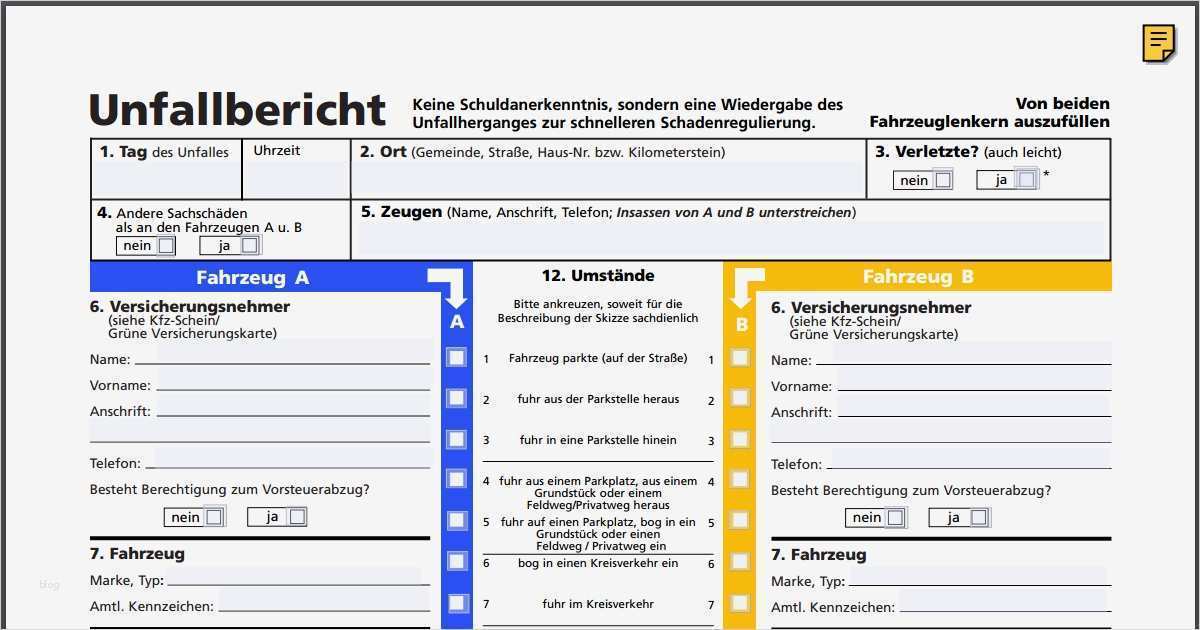Select 'nein' for Vorsteuerabzug under Fahrzeug B
This screenshot has width=1200, height=630.
[895, 518]
